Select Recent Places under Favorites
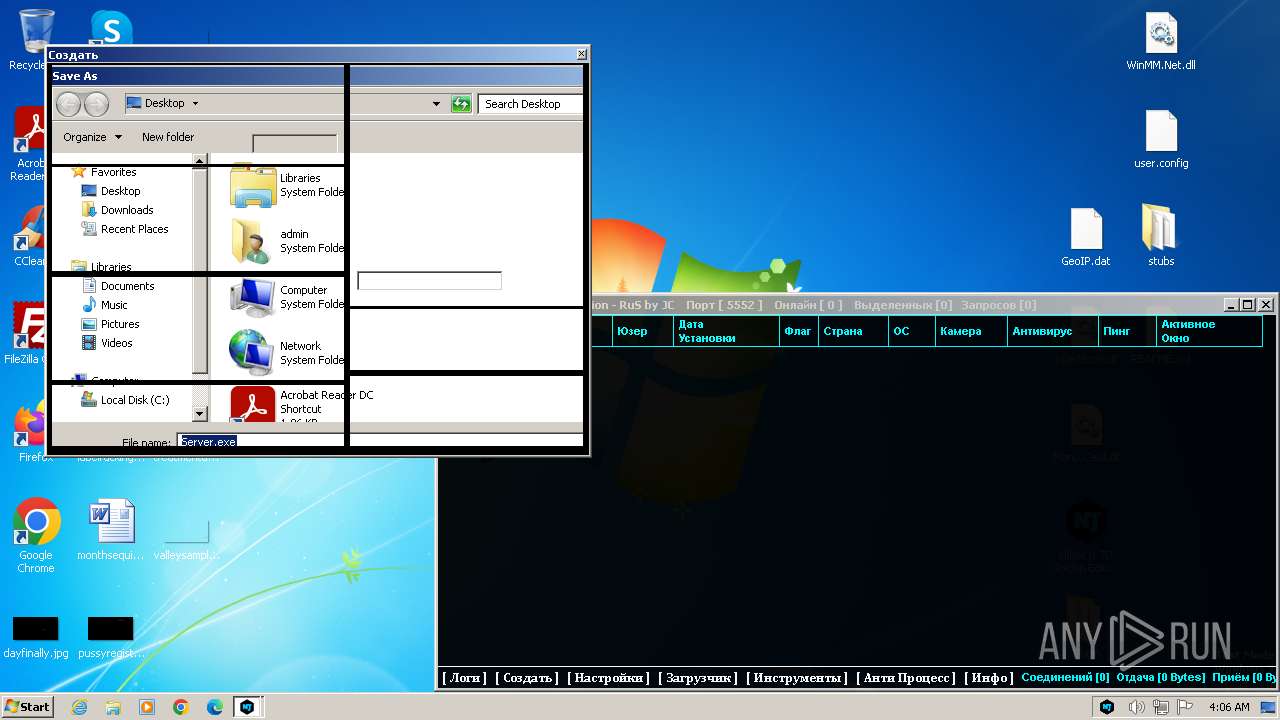The height and width of the screenshot is (720, 1280). pos(134,229)
